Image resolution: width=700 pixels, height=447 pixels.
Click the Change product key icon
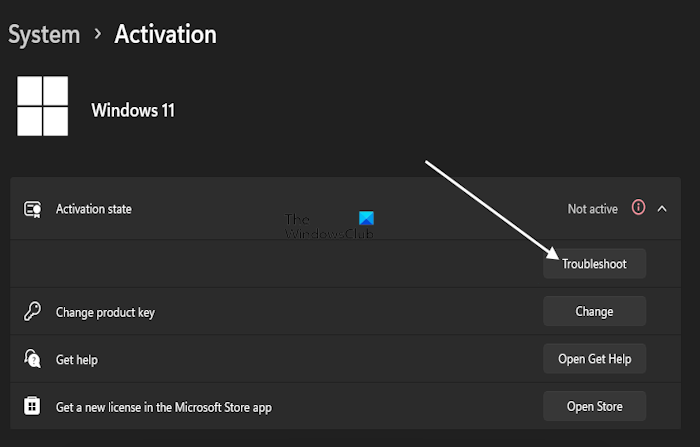coord(32,312)
